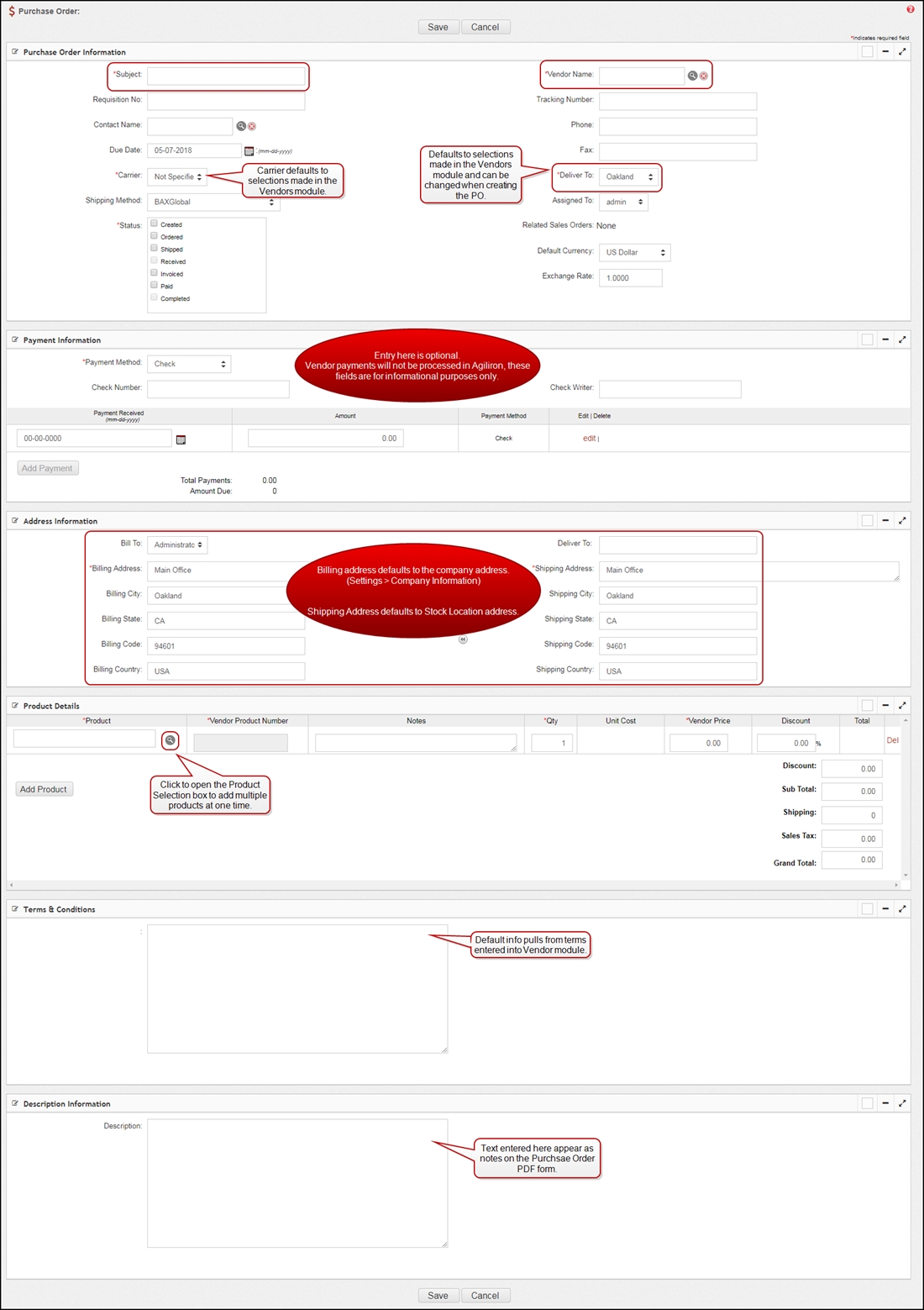Click the edit icon of Purchase Order Information
The image size is (924, 1310).
pyautogui.click(x=15, y=51)
